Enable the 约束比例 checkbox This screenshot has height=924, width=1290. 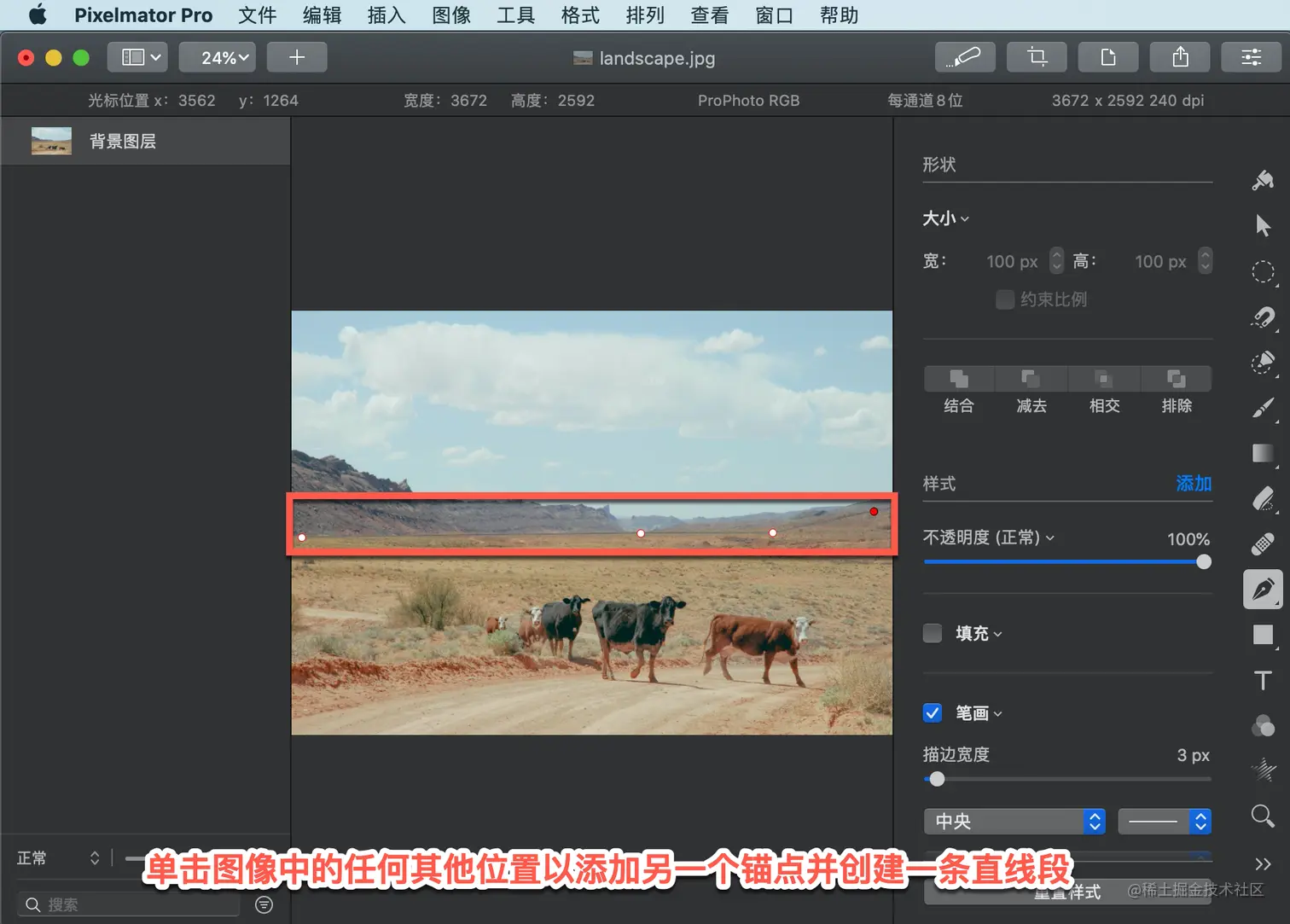point(1005,299)
